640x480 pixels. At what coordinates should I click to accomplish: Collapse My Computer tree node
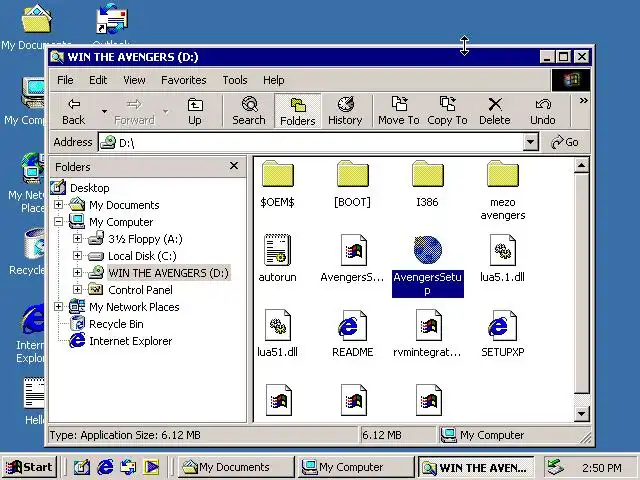point(58,222)
